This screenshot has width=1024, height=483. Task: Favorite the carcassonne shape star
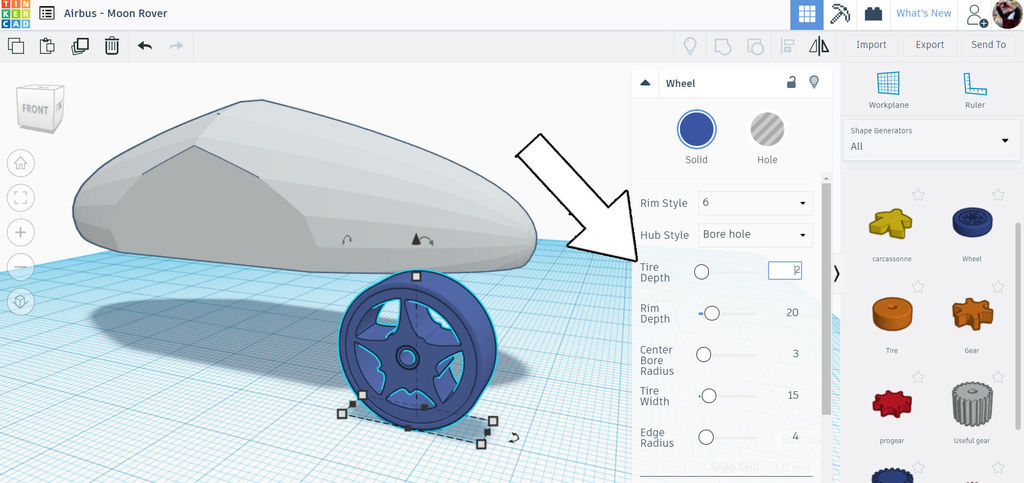[918, 195]
